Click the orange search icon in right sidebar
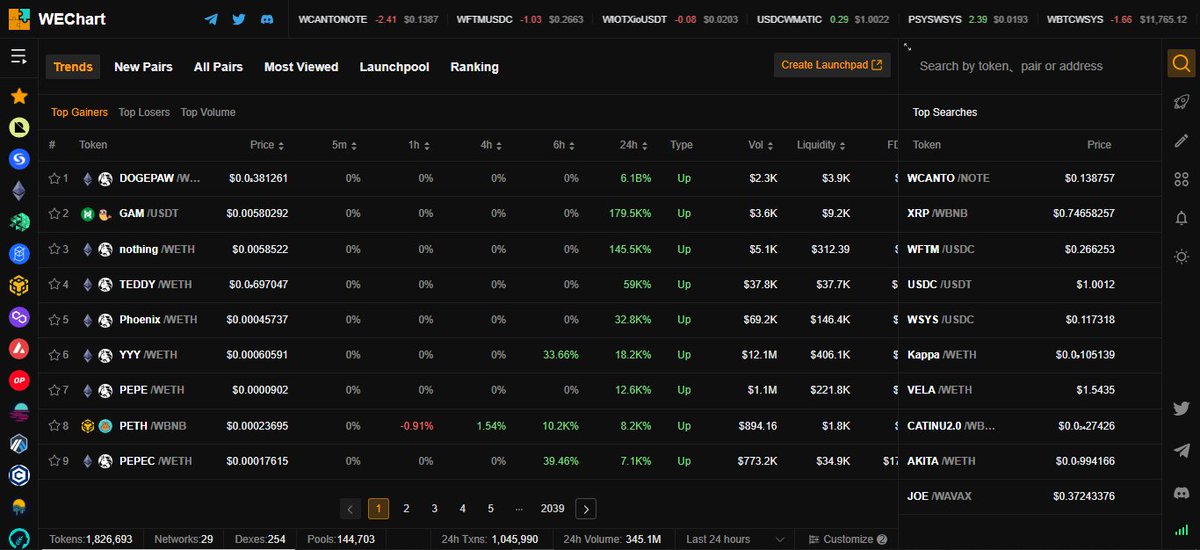Image resolution: width=1200 pixels, height=550 pixels. coord(1181,64)
